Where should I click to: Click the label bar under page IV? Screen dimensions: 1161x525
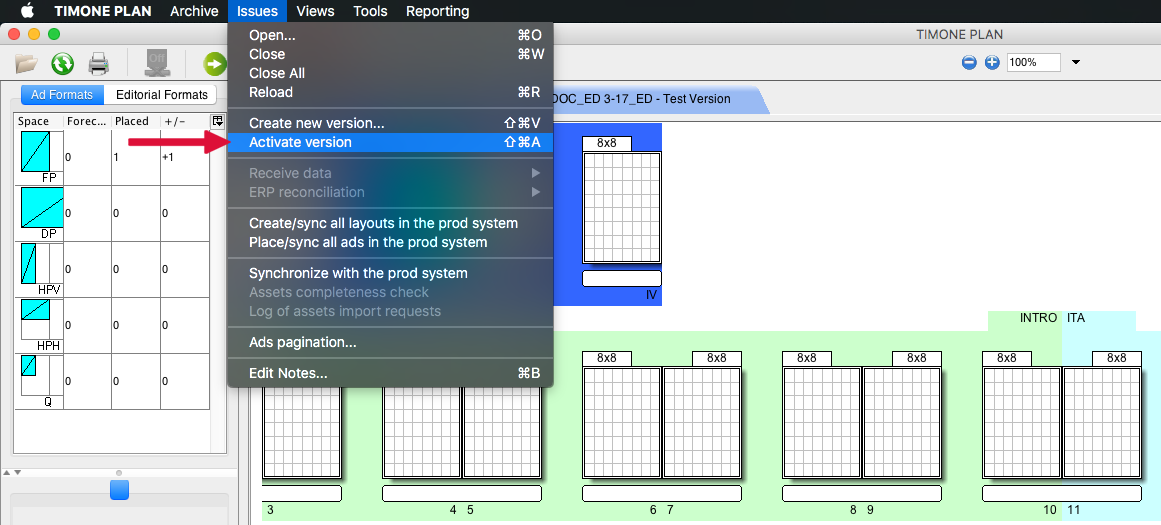[x=621, y=278]
